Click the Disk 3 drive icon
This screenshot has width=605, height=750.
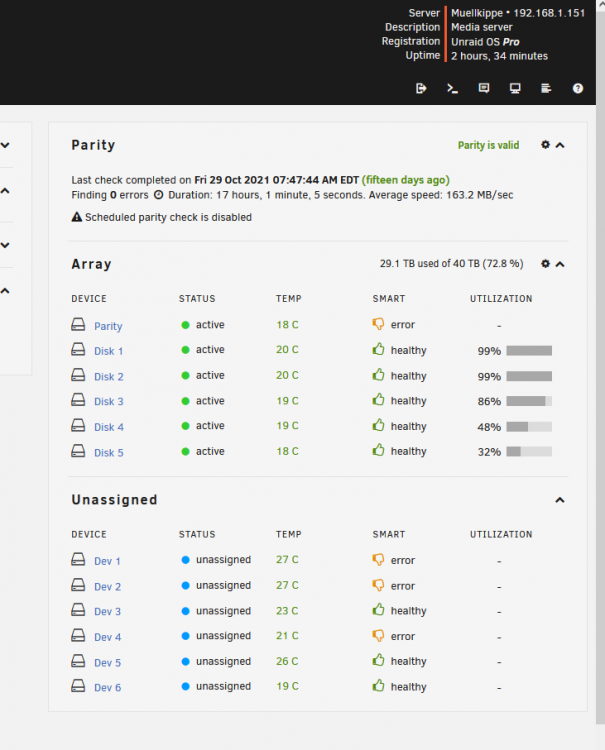pyautogui.click(x=78, y=400)
